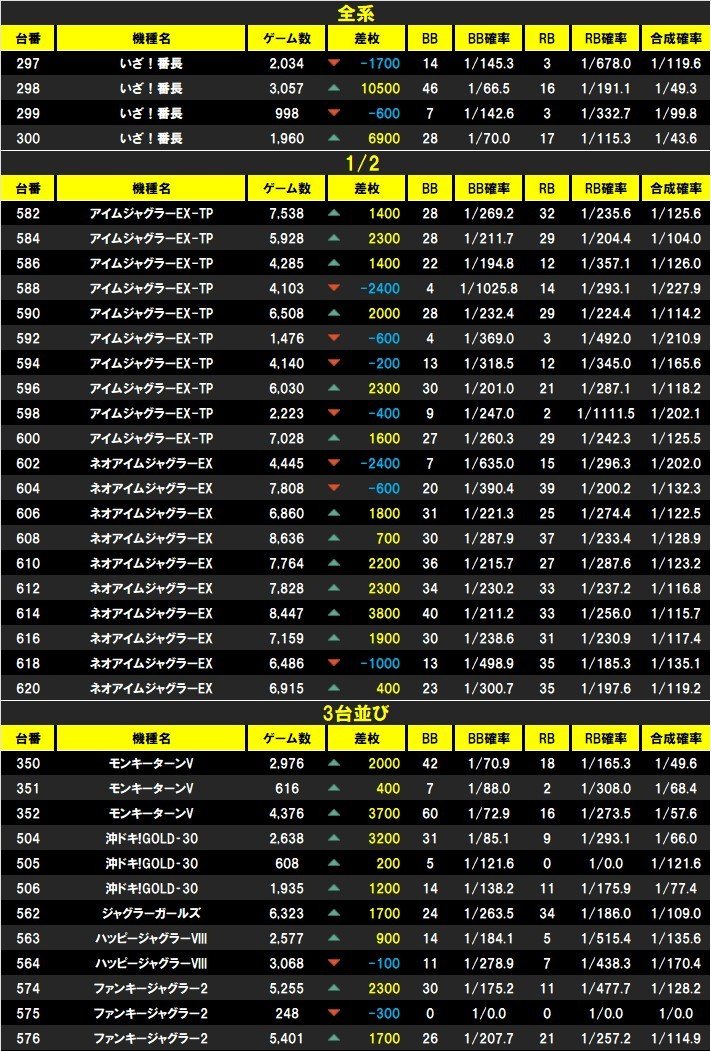Click ファンキージャグラー2 name in row 574

point(151,989)
